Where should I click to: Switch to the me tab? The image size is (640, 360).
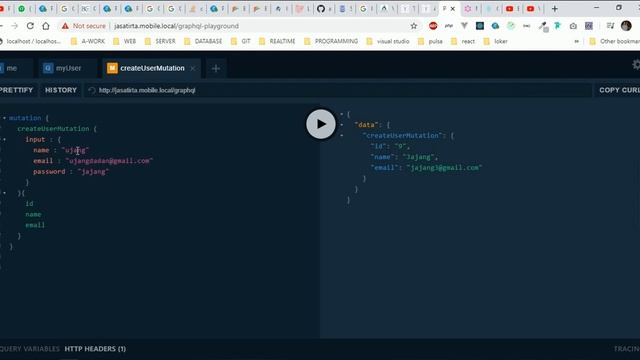(x=11, y=68)
